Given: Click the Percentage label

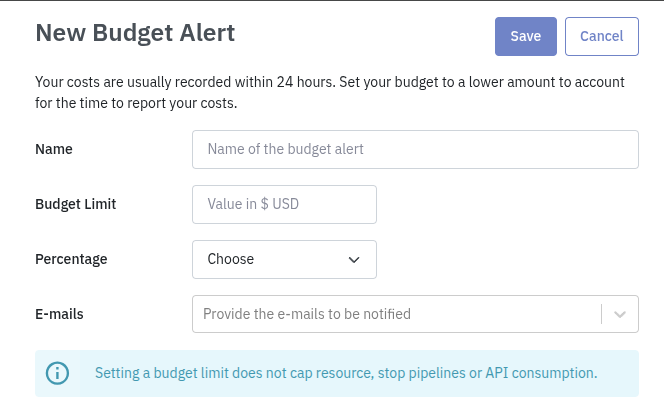Looking at the screenshot, I should 71,259.
